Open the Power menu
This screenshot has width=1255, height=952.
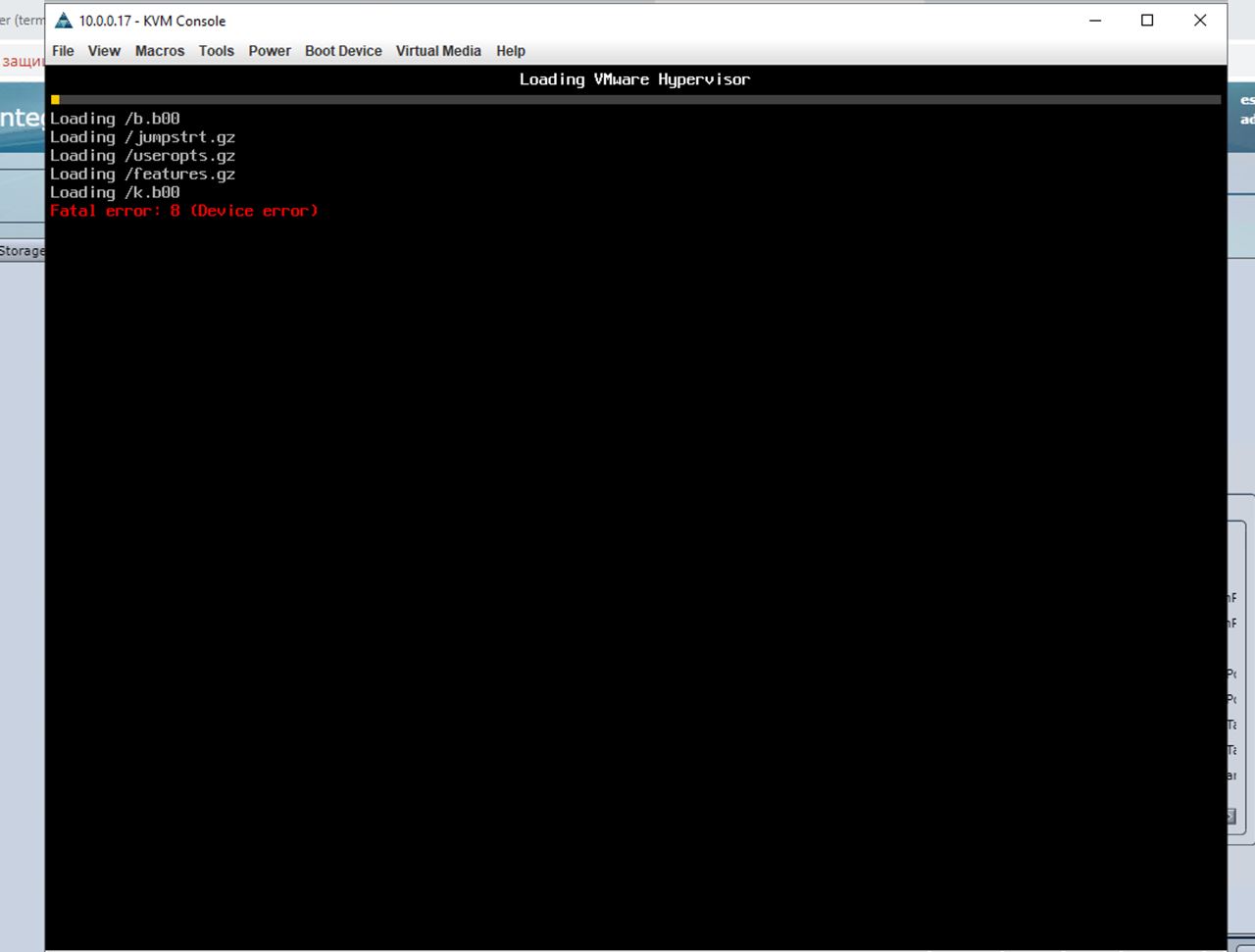tap(270, 51)
